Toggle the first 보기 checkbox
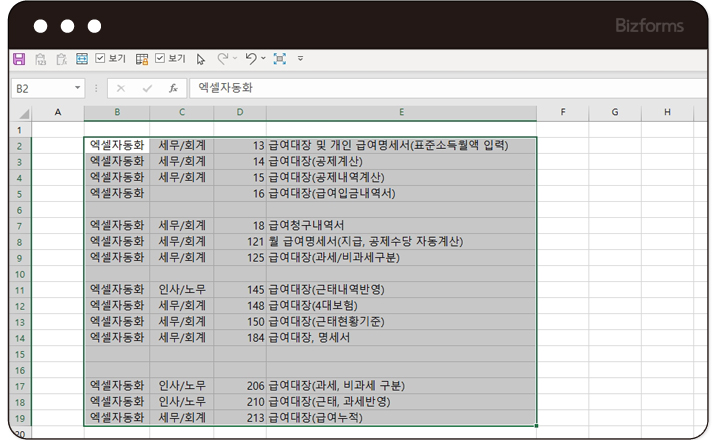 coord(100,59)
